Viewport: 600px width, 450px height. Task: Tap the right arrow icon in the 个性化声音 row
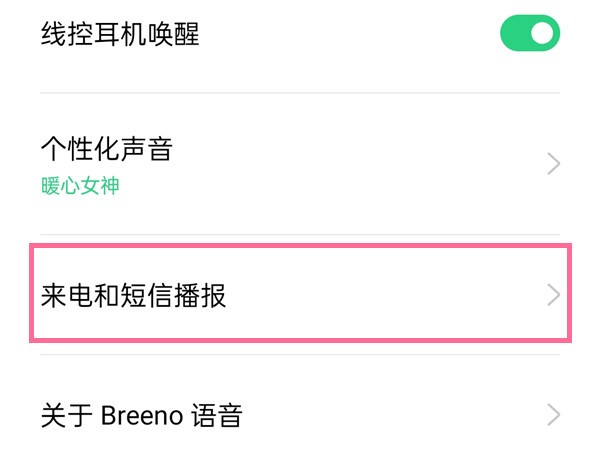554,165
